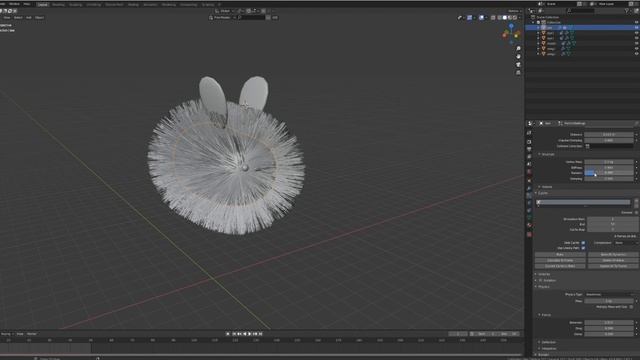Open the Material properties tab
640x360 pixels.
[529, 225]
